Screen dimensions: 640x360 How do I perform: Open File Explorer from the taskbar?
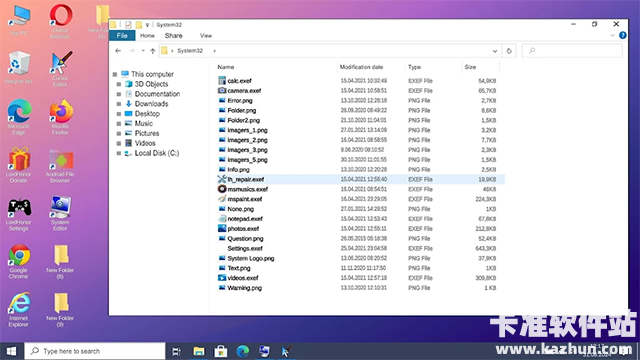click(x=199, y=351)
